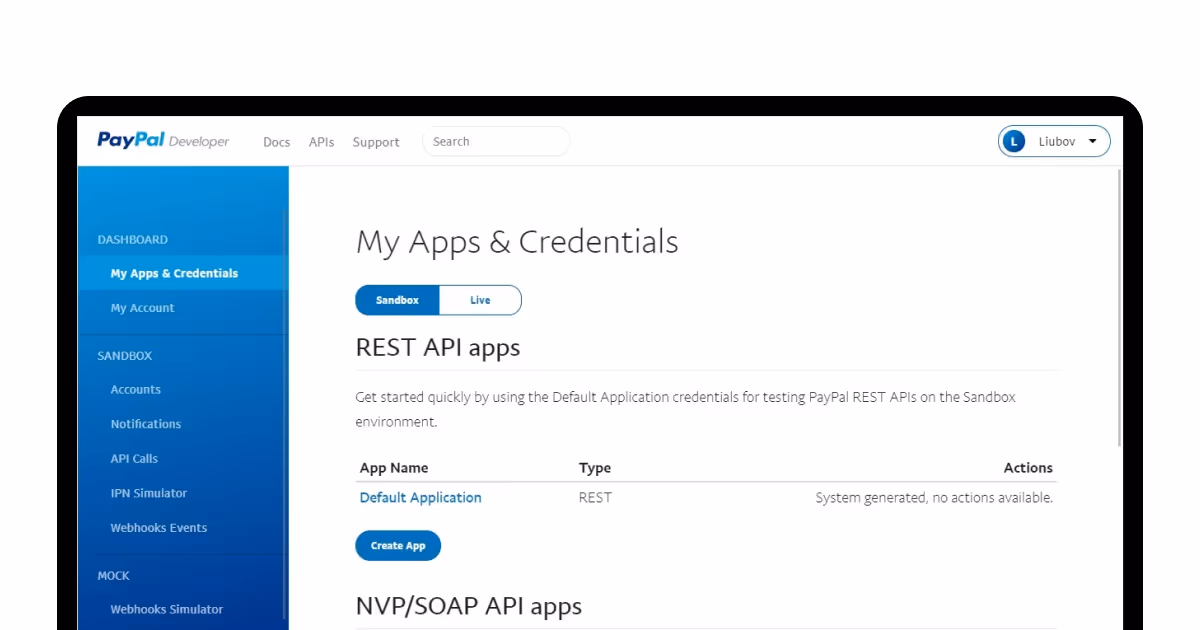Click the REST type cell

coord(595,497)
